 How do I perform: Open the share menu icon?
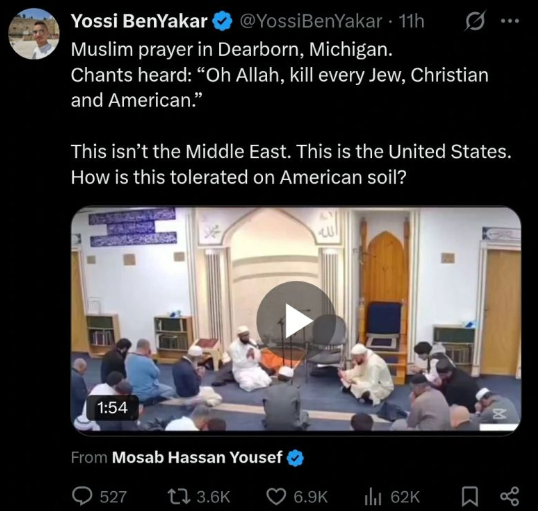[510, 497]
